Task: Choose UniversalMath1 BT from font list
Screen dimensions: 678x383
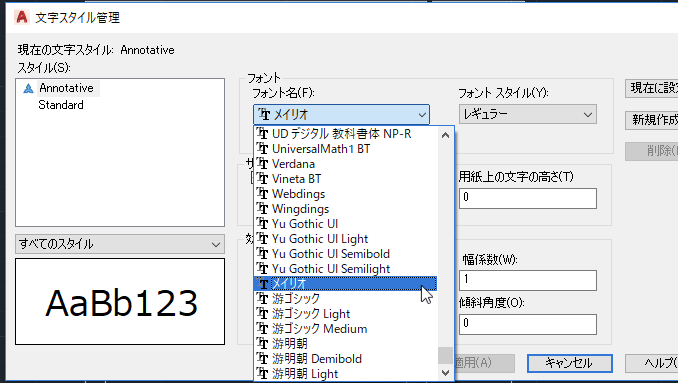Action: [345, 149]
